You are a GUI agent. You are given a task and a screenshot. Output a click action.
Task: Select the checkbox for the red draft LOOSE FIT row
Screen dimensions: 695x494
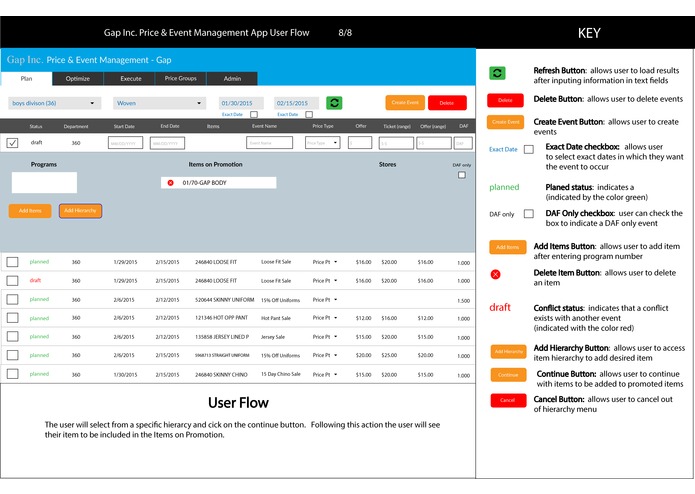pos(12,280)
